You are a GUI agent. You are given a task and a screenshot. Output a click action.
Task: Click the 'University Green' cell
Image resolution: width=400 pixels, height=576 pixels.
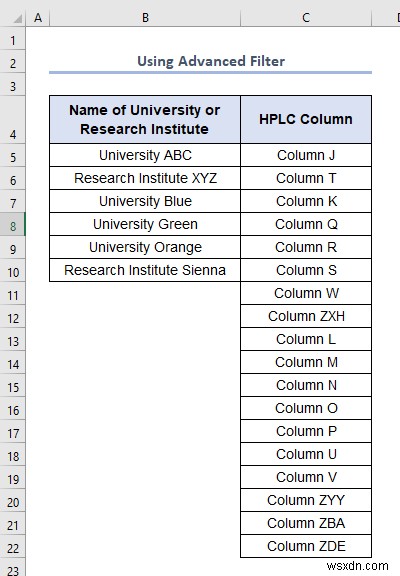pyautogui.click(x=145, y=224)
